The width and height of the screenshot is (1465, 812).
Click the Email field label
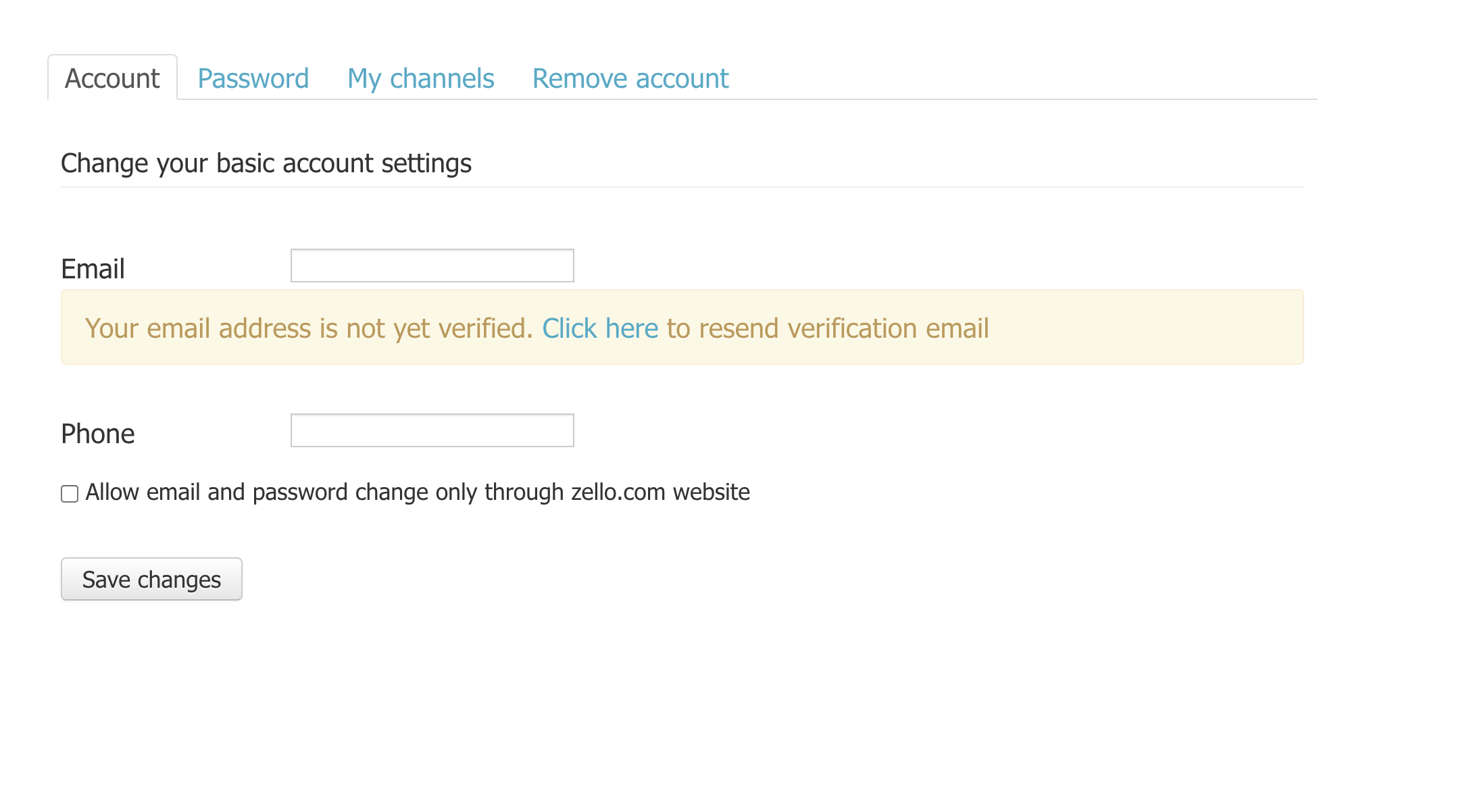coord(93,269)
